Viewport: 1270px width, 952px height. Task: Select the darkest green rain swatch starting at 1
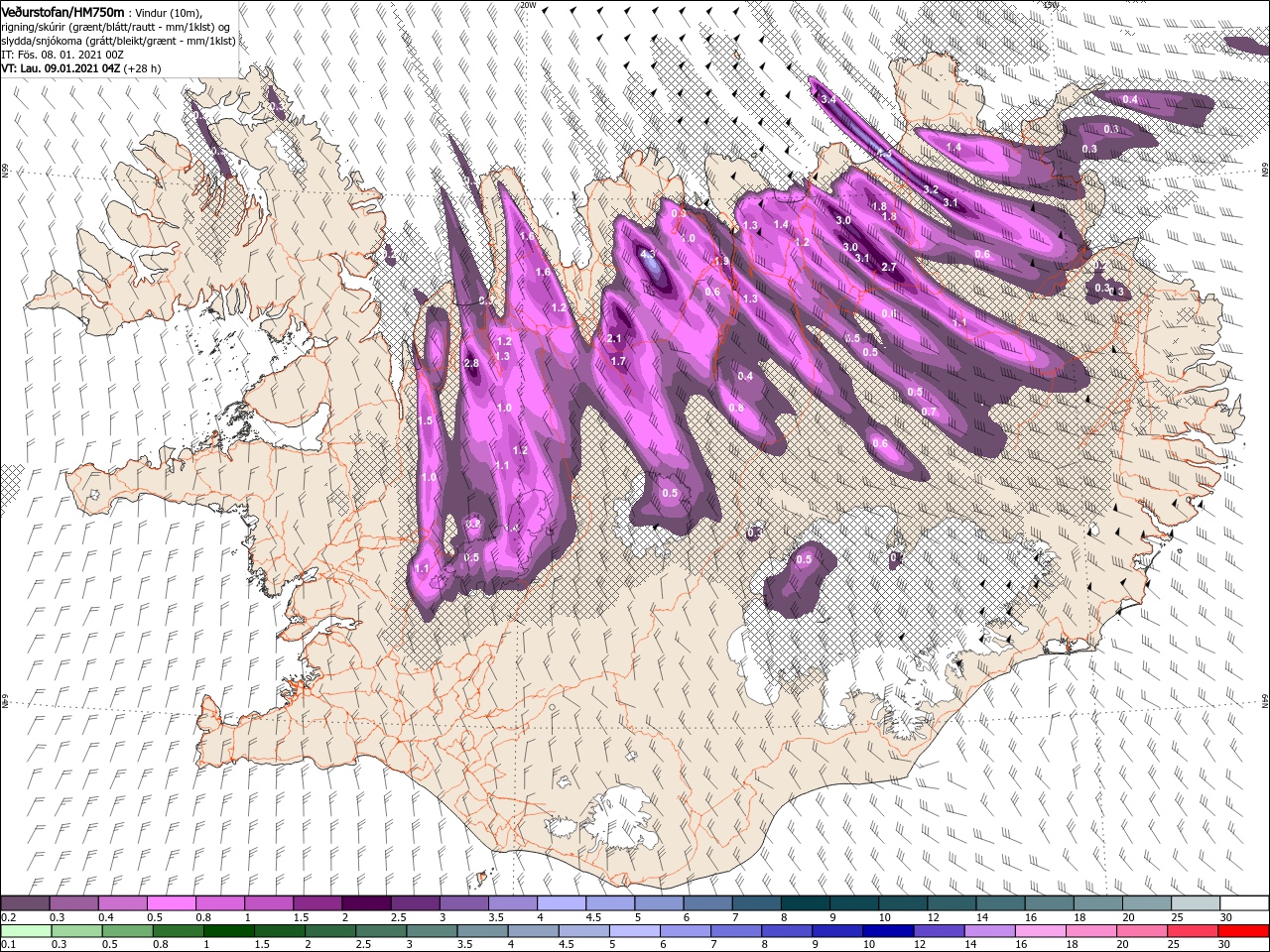tap(228, 931)
